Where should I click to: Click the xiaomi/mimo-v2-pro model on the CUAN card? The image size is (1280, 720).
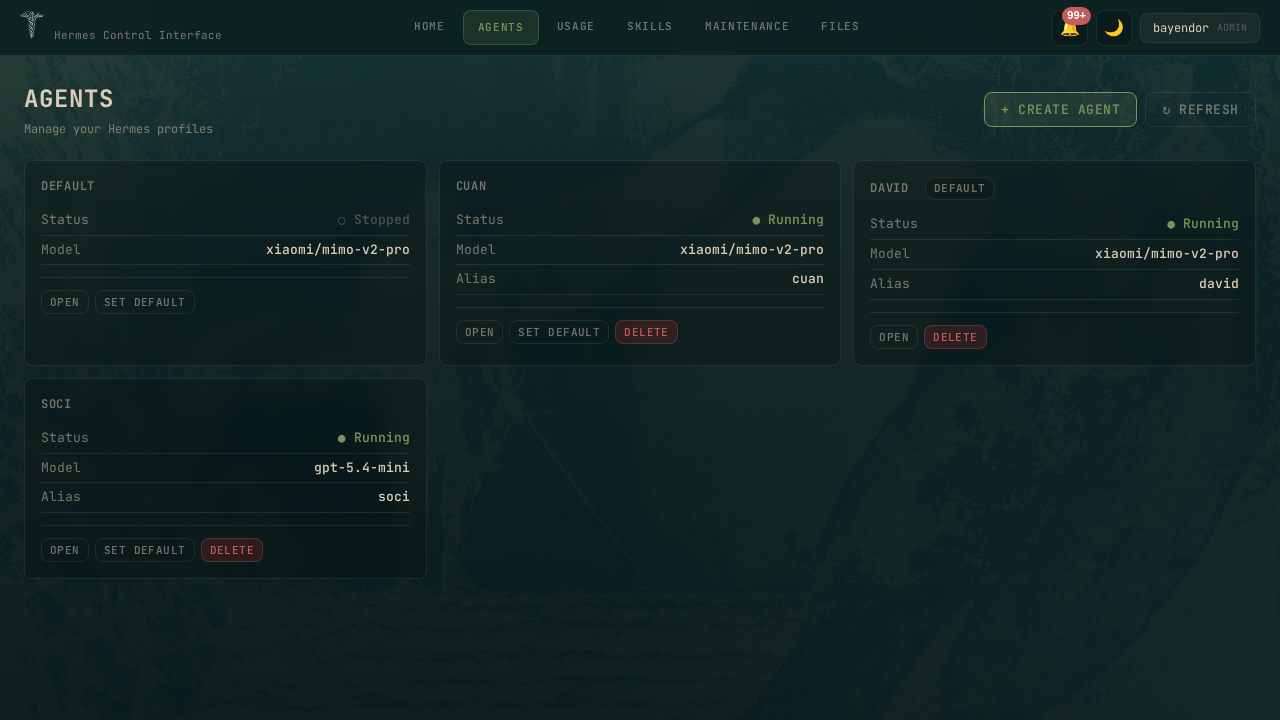pyautogui.click(x=752, y=250)
